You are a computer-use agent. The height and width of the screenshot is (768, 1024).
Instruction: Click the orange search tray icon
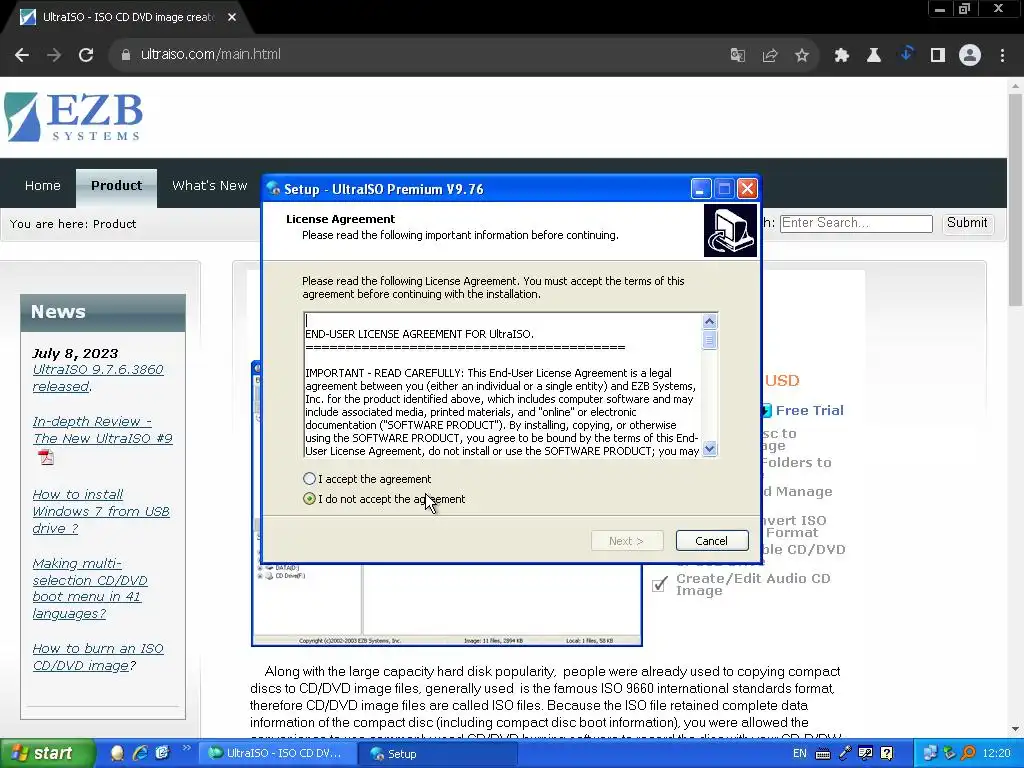(x=968, y=754)
